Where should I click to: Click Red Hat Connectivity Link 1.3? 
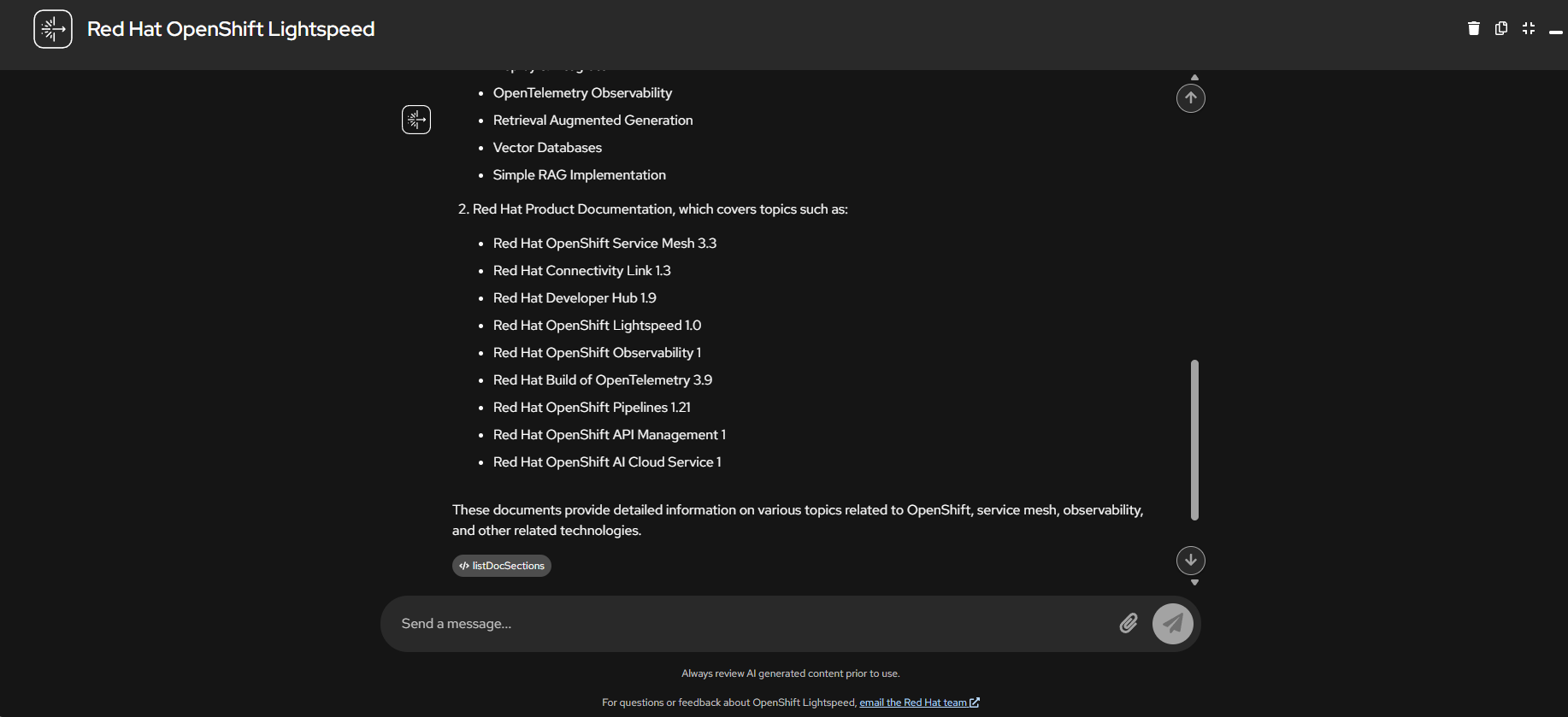(x=581, y=271)
